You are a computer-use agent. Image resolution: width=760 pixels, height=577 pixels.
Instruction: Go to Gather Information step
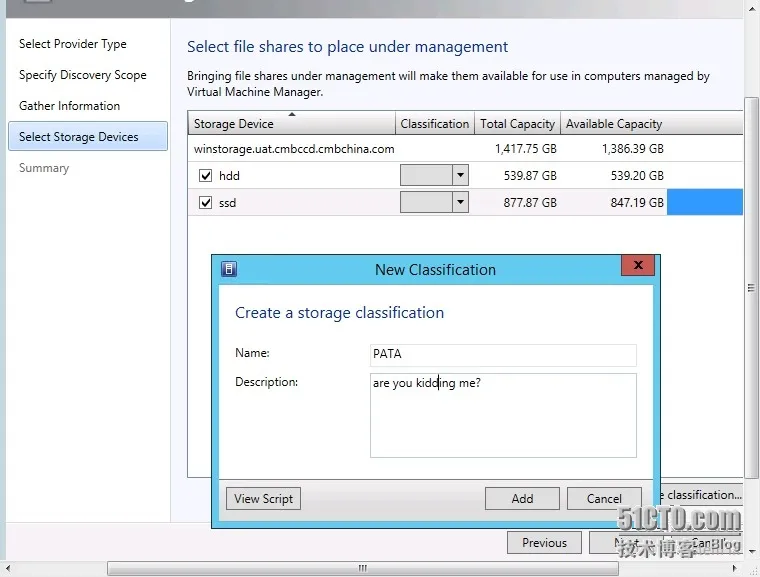pyautogui.click(x=69, y=106)
